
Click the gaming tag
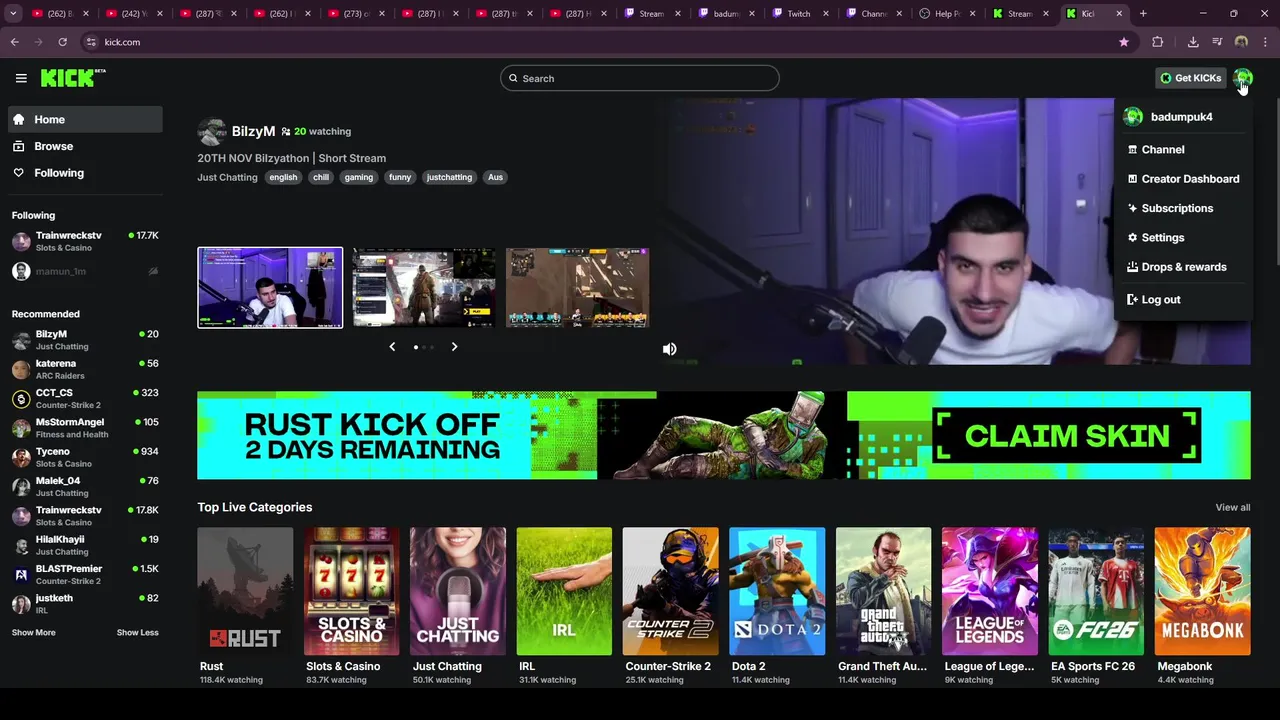(x=359, y=177)
